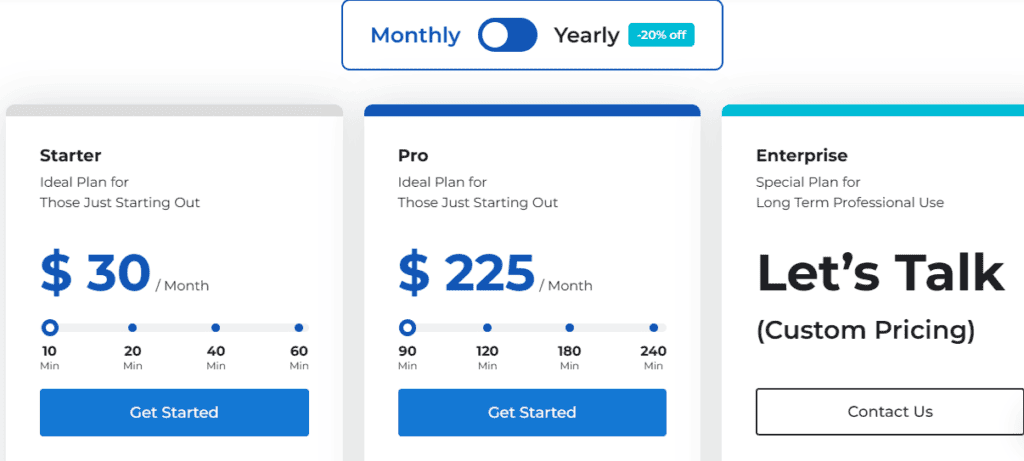
Task: Set Starter slider to 60 Min
Action: (x=299, y=327)
